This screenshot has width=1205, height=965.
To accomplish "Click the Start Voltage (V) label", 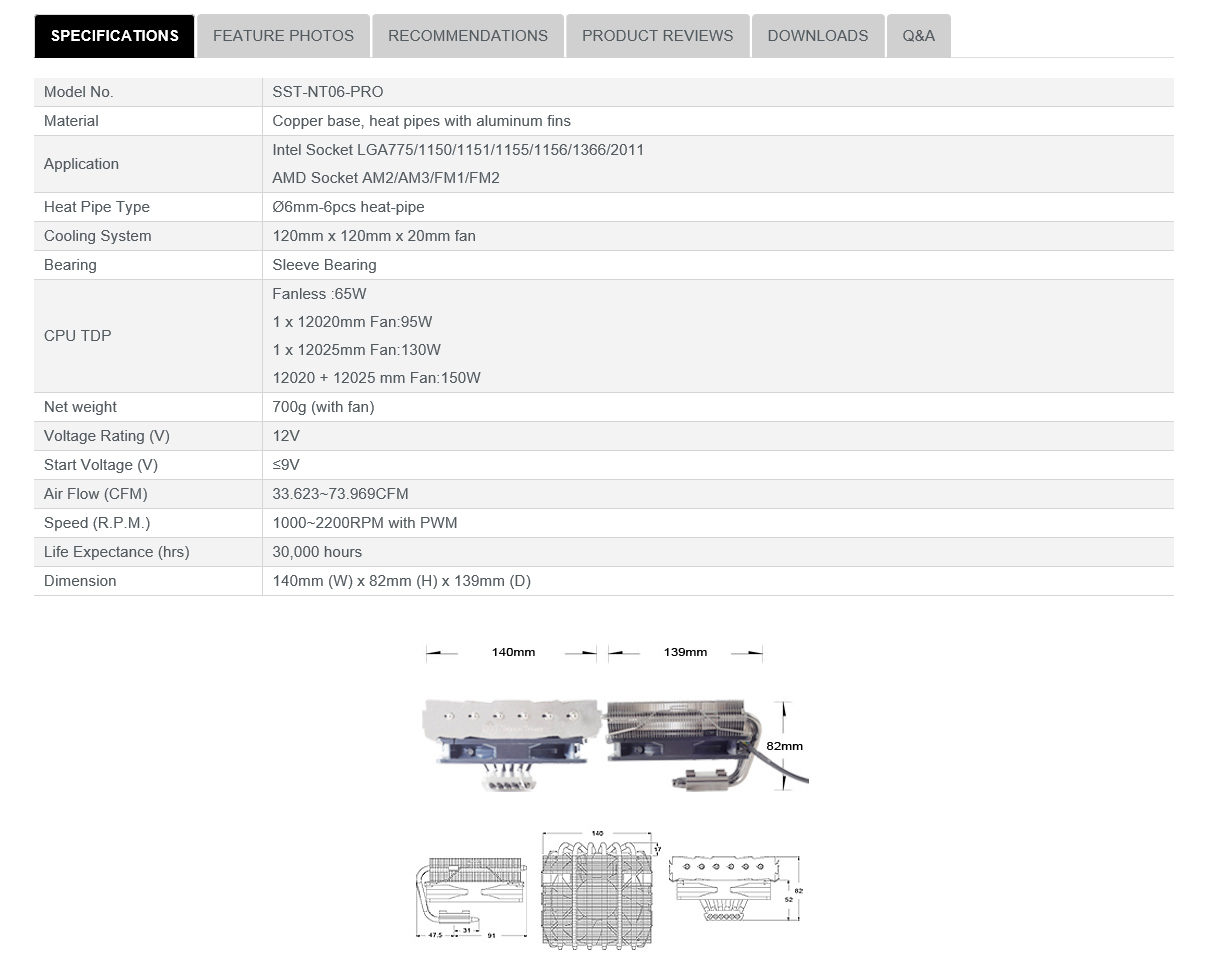I will pos(101,465).
